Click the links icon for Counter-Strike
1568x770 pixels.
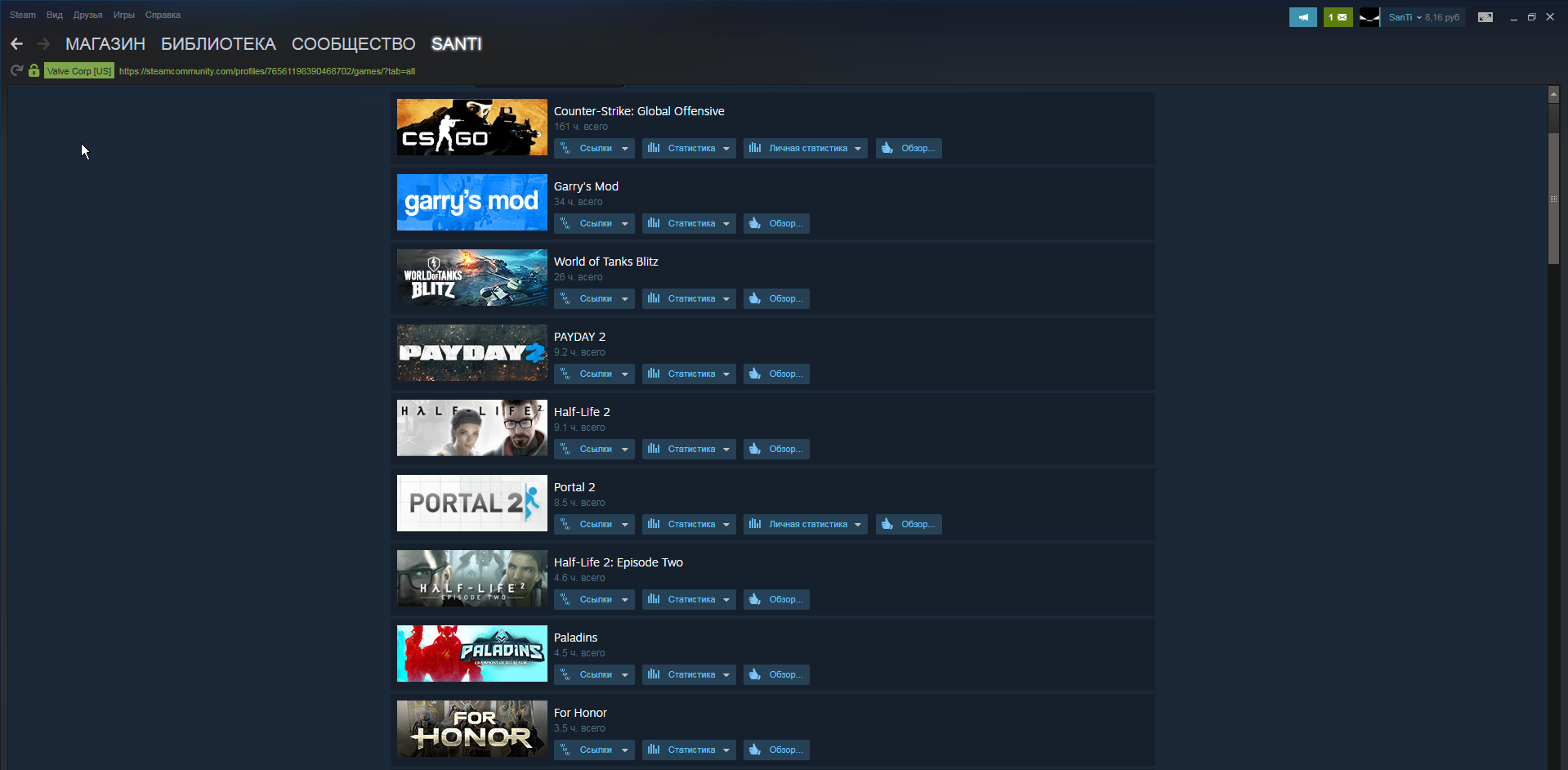tap(565, 148)
